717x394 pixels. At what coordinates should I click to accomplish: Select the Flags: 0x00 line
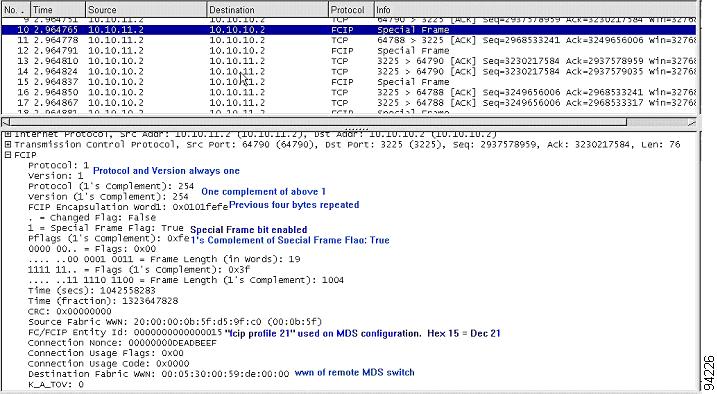(x=91, y=249)
